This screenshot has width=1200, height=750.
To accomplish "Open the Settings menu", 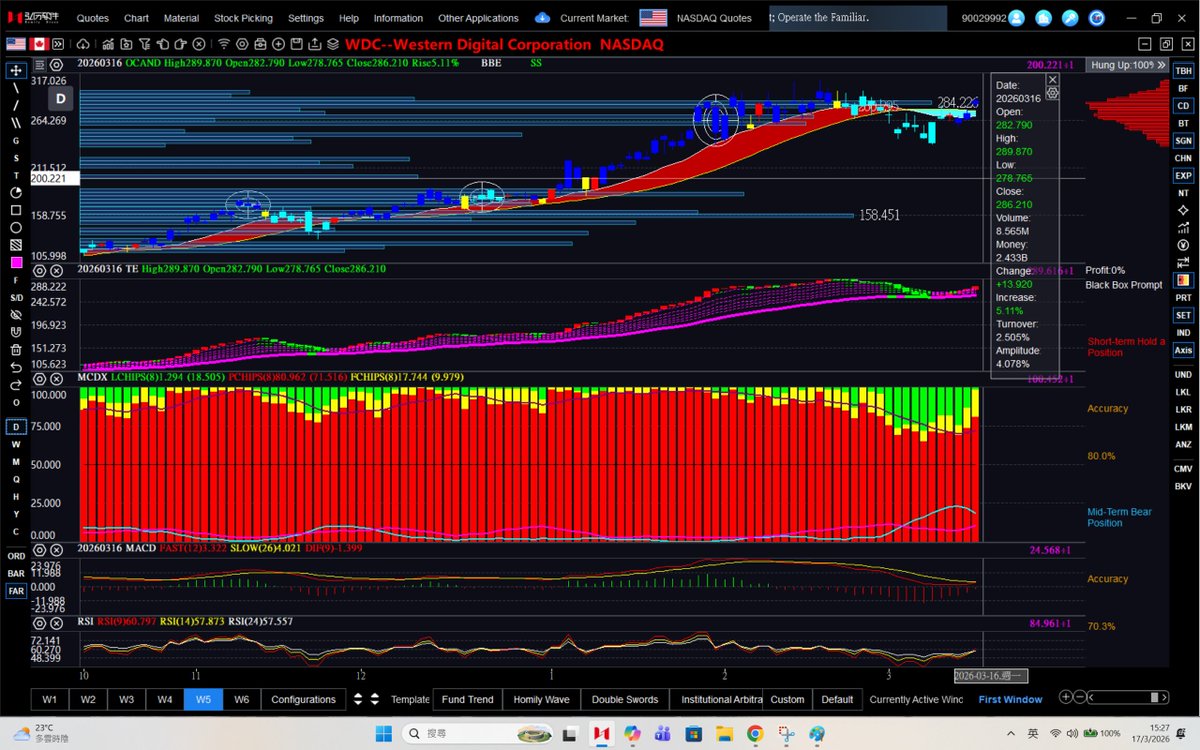I will 305,18.
